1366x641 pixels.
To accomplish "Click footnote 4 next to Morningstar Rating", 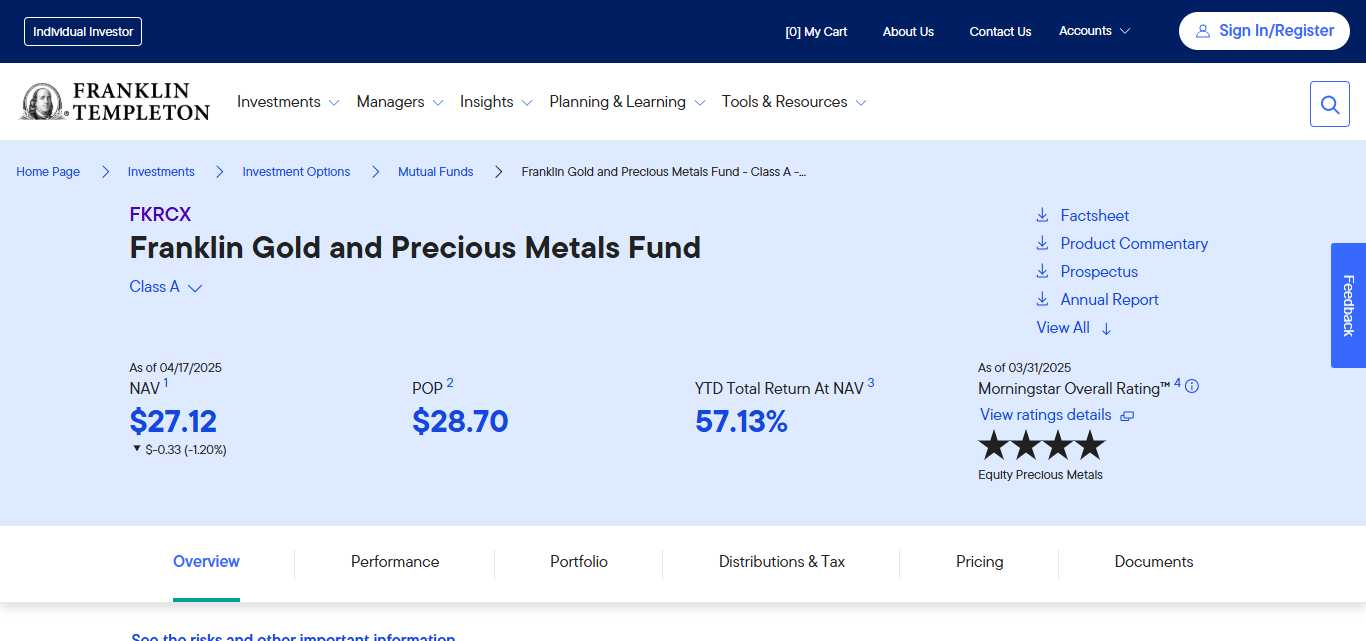I will coord(1177,383).
